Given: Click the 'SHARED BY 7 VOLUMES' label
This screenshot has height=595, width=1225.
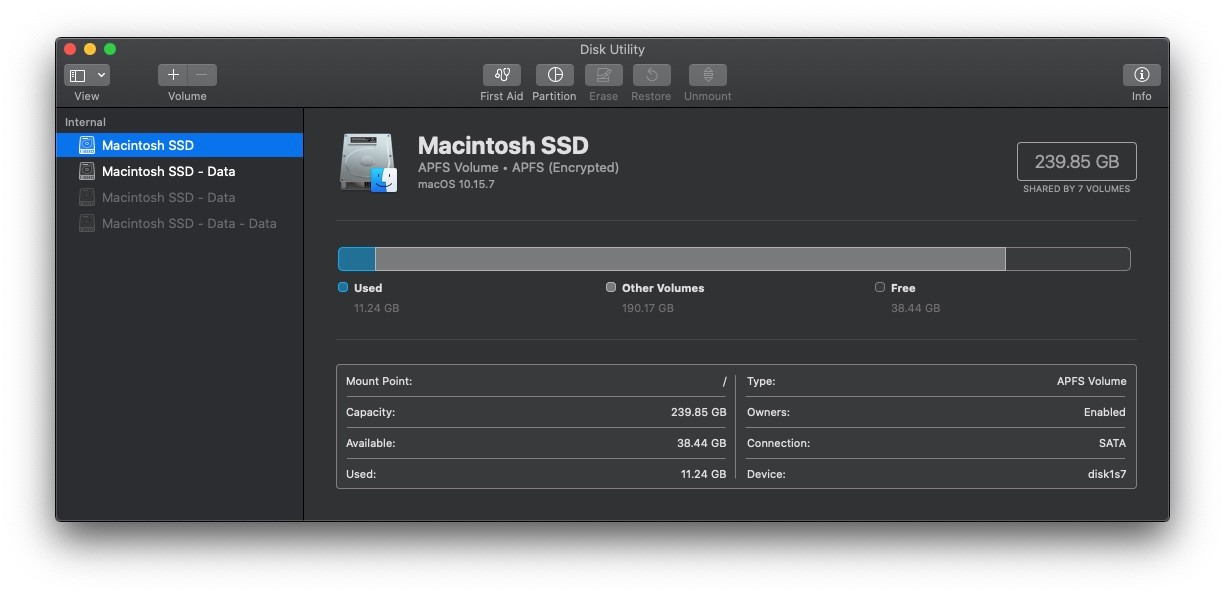Looking at the screenshot, I should pos(1076,189).
